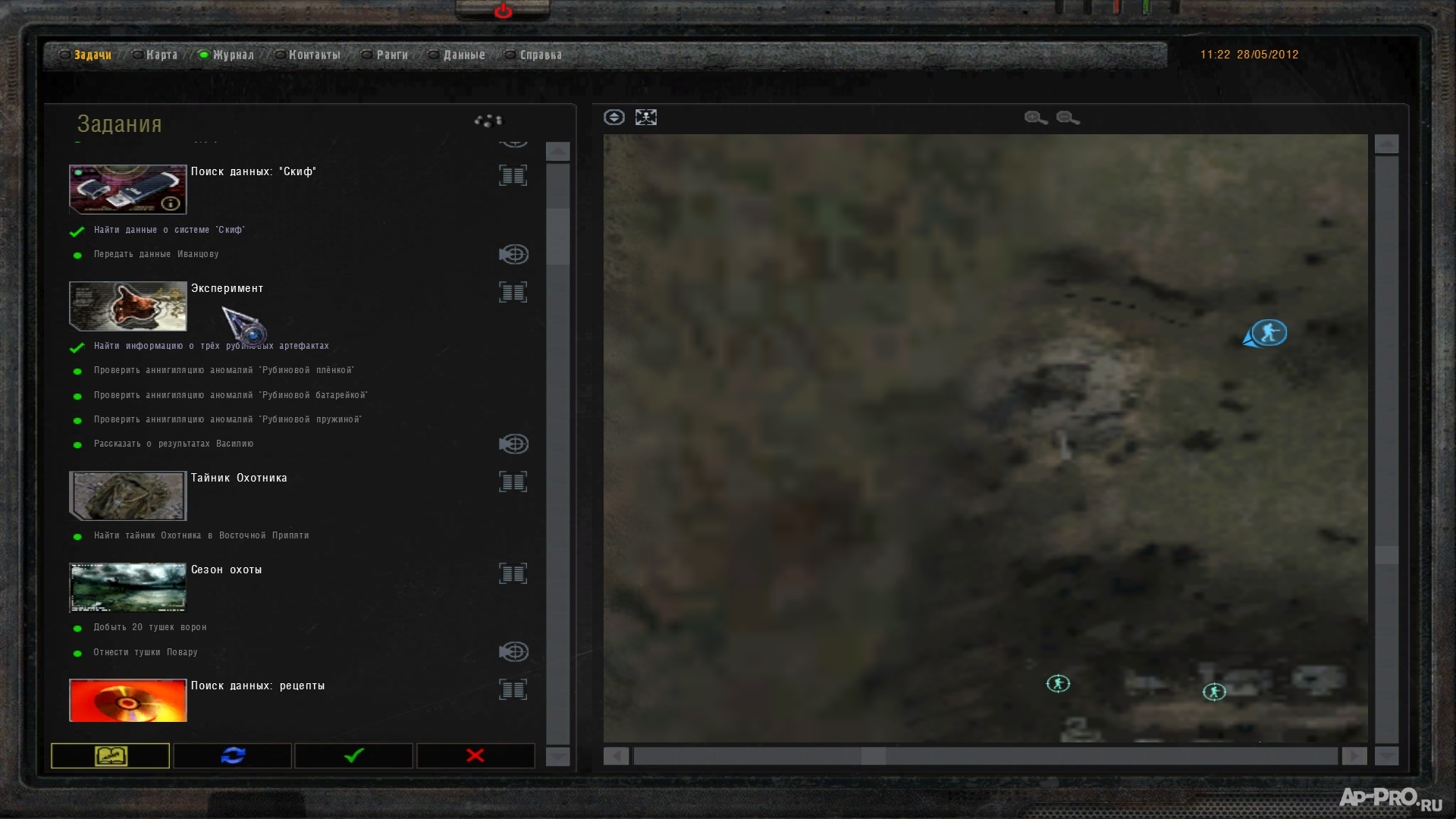Open the Справка tab
The image size is (1456, 819).
point(541,55)
